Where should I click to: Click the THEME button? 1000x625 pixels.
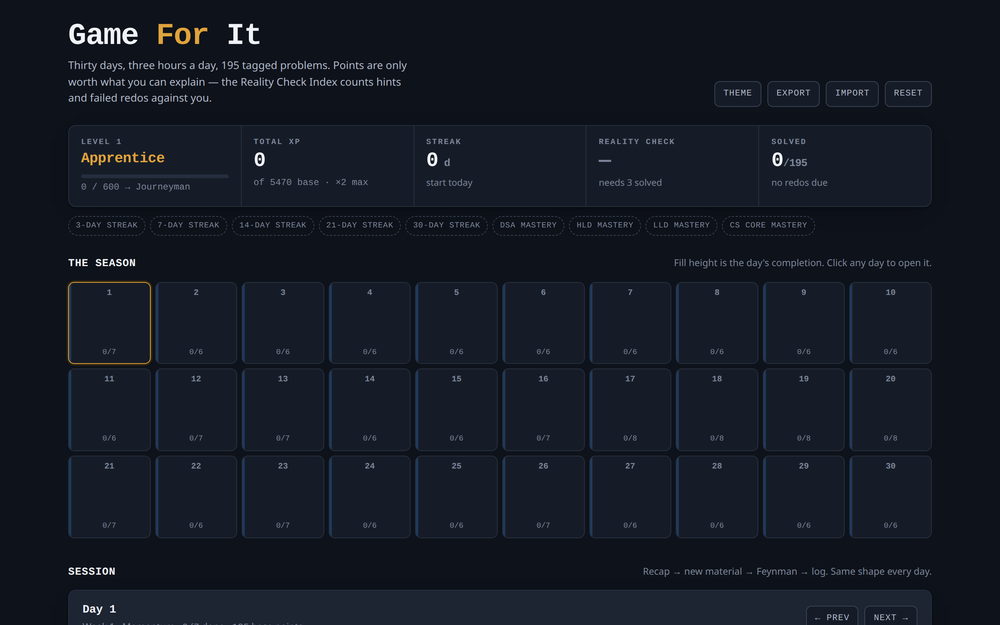[737, 94]
